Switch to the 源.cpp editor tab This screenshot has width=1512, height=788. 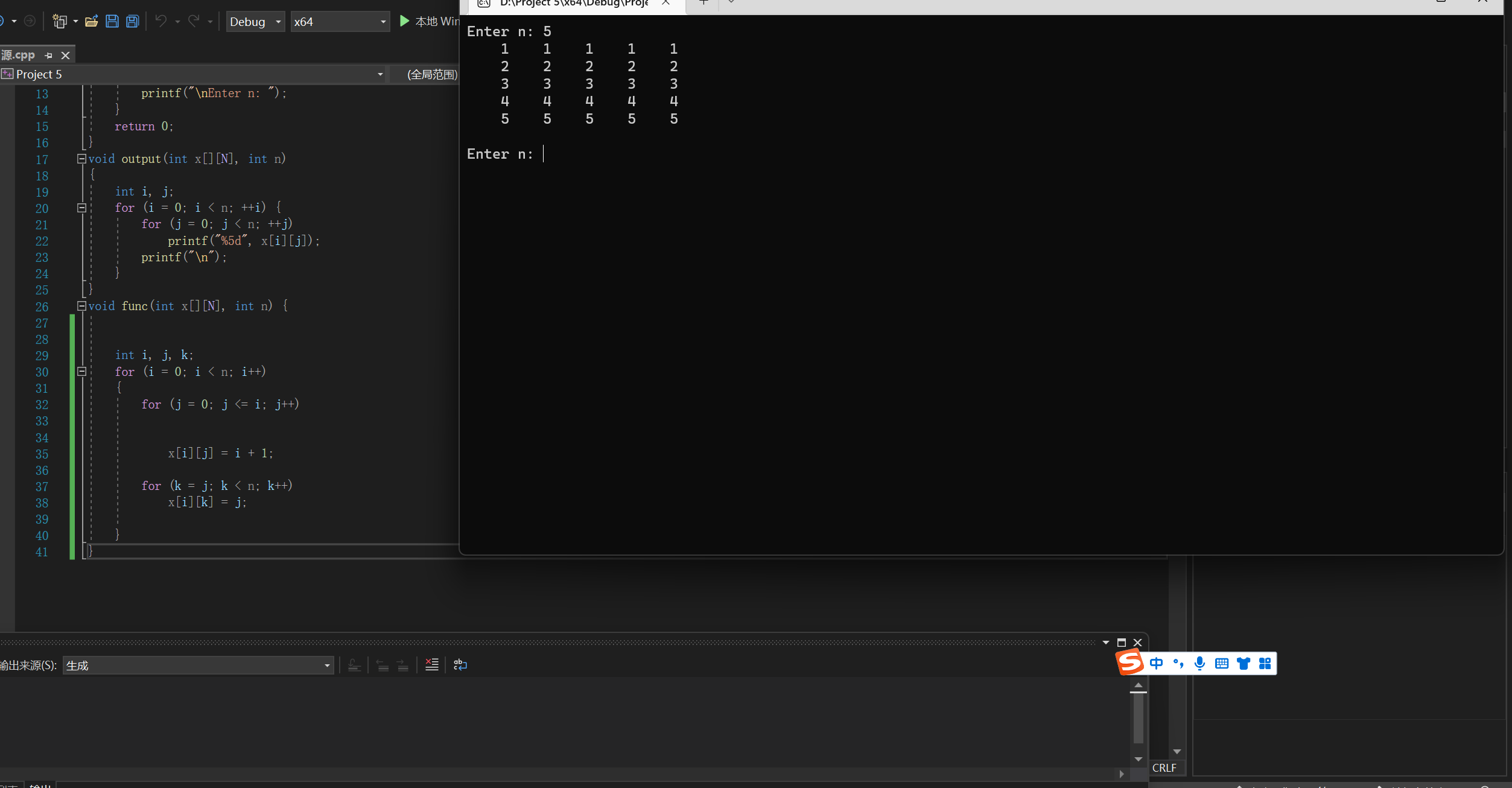pos(18,56)
